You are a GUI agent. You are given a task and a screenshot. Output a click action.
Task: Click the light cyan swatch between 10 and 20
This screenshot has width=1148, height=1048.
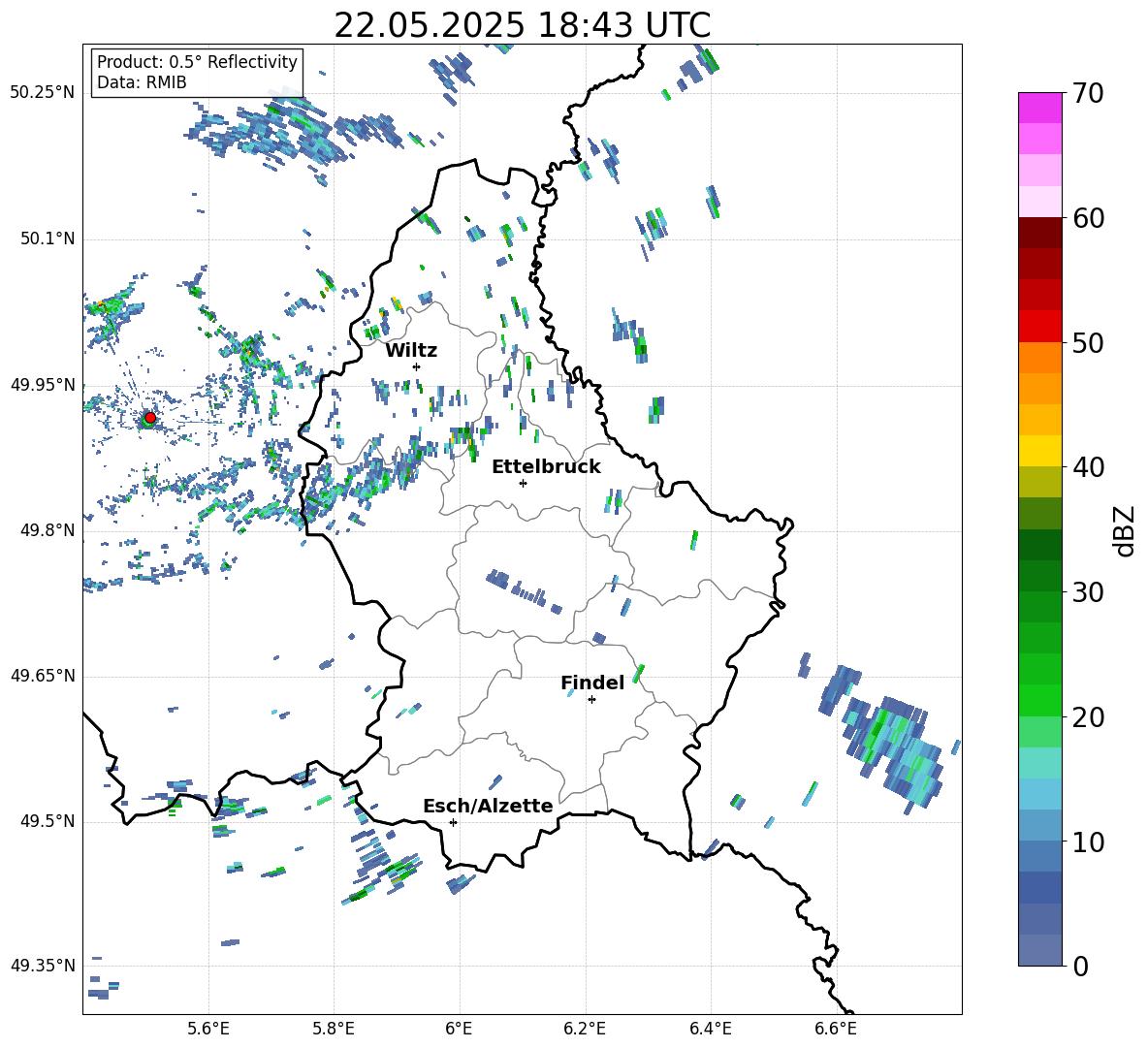click(x=1039, y=763)
